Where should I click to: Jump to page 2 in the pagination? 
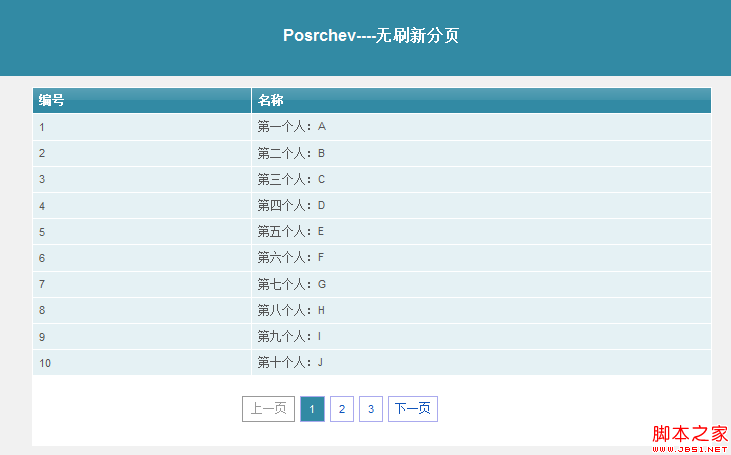(x=342, y=409)
